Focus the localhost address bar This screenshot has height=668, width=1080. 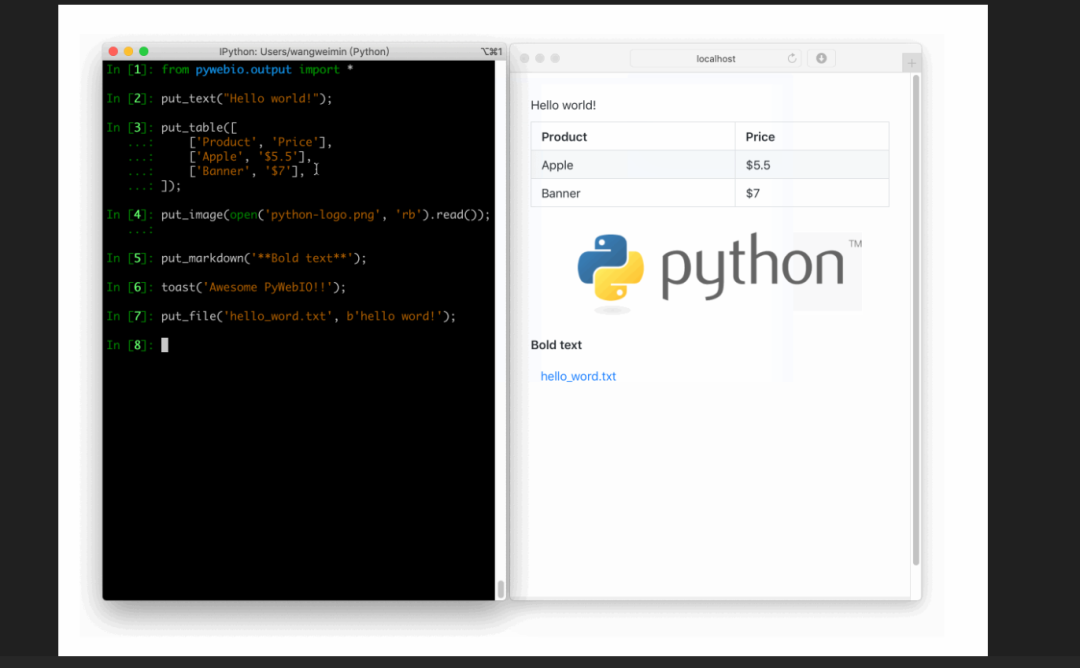point(715,59)
